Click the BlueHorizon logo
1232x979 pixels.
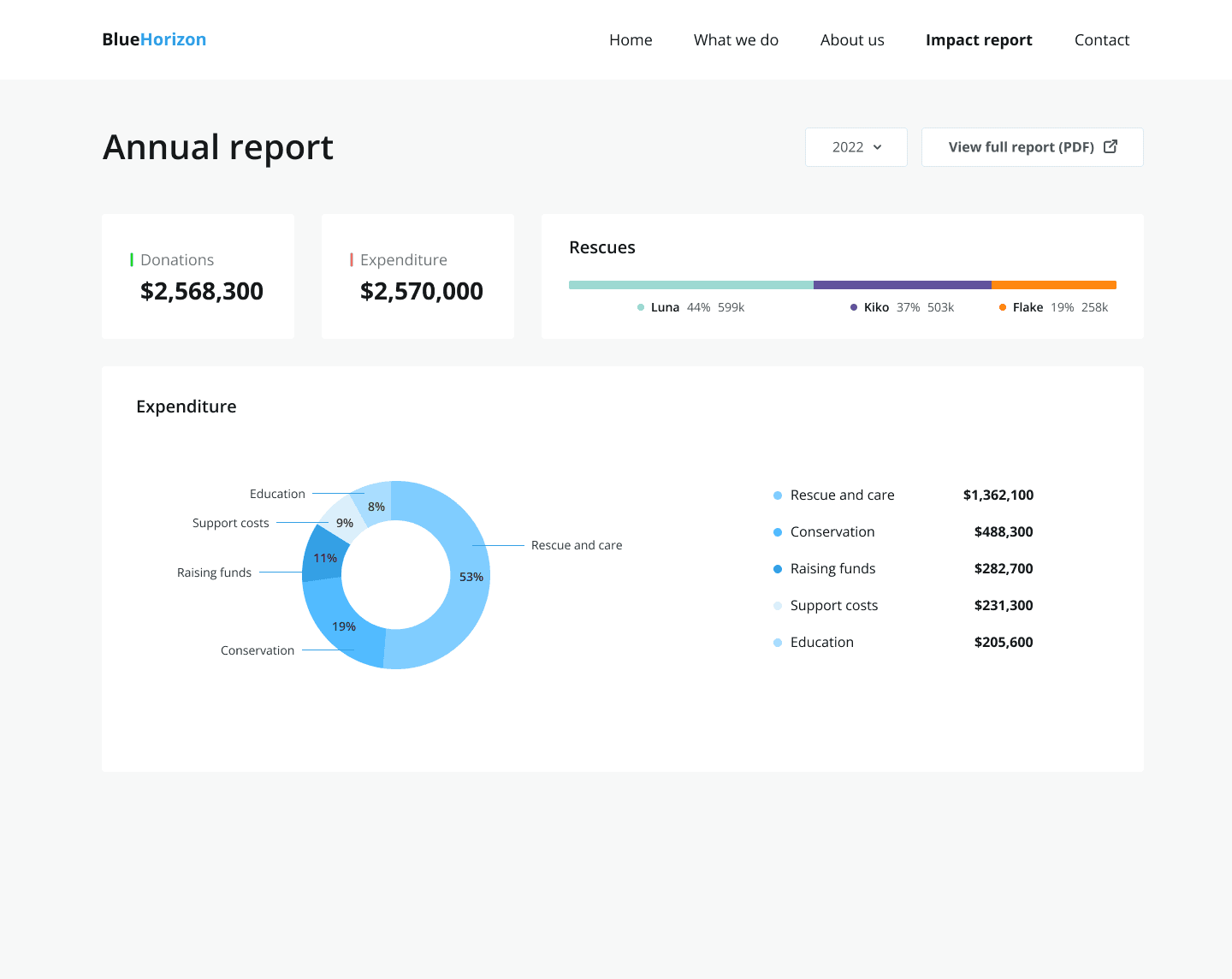(154, 39)
